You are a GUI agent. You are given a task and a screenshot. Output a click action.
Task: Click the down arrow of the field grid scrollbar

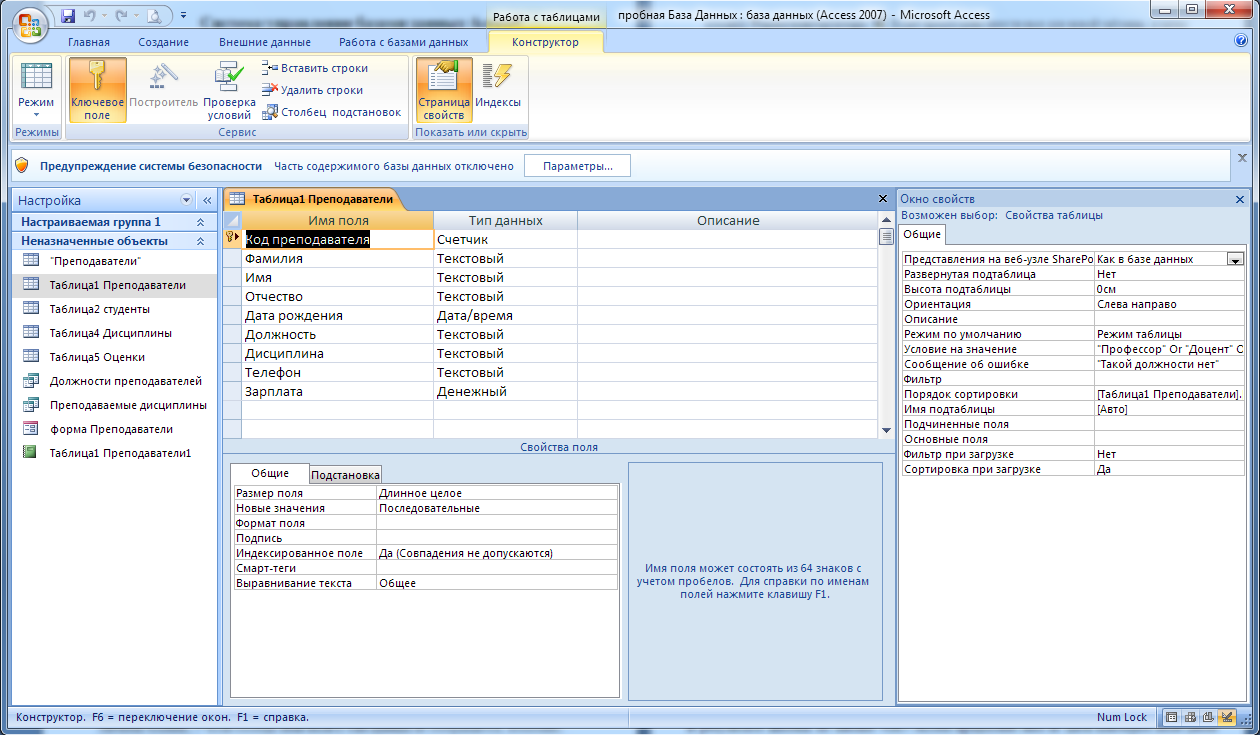pyautogui.click(x=885, y=430)
